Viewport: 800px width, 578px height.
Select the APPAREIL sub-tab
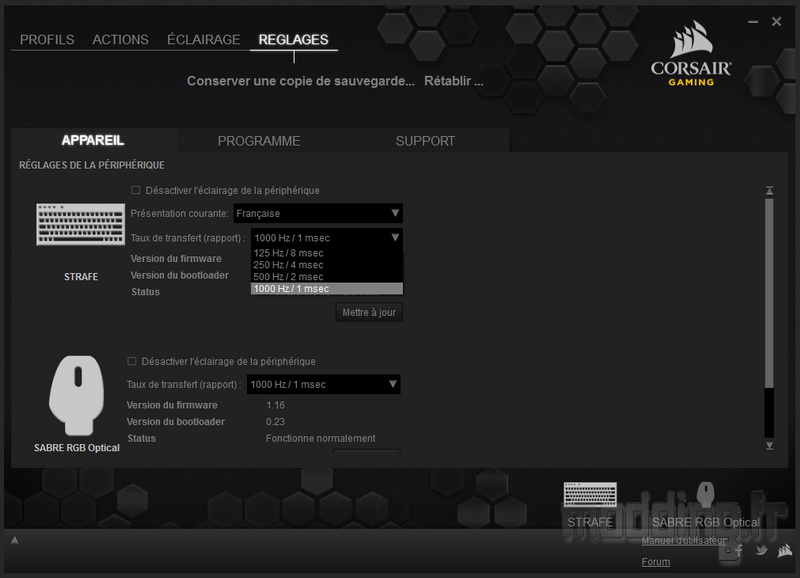point(93,140)
